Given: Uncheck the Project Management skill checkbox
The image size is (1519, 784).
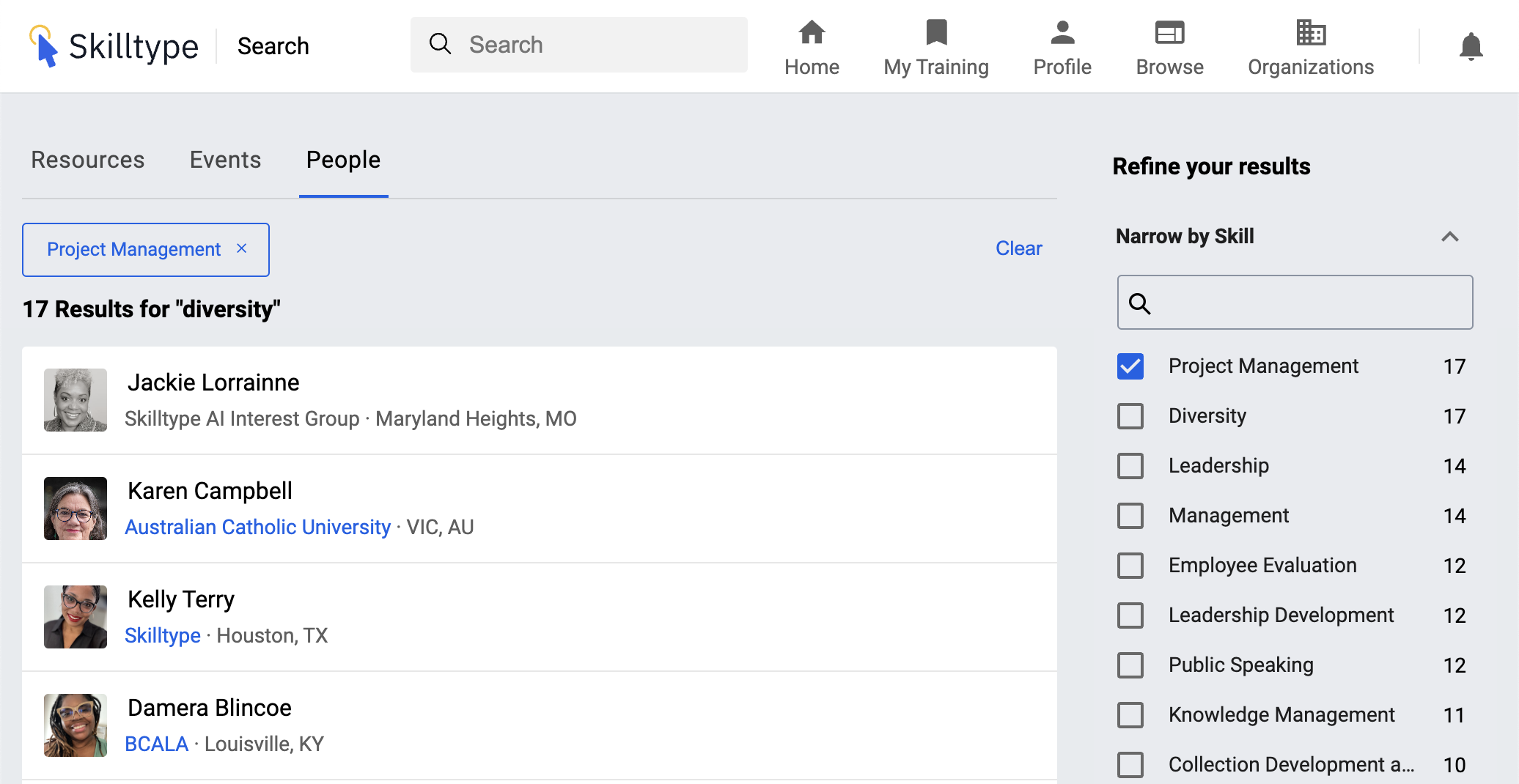Looking at the screenshot, I should coord(1130,366).
